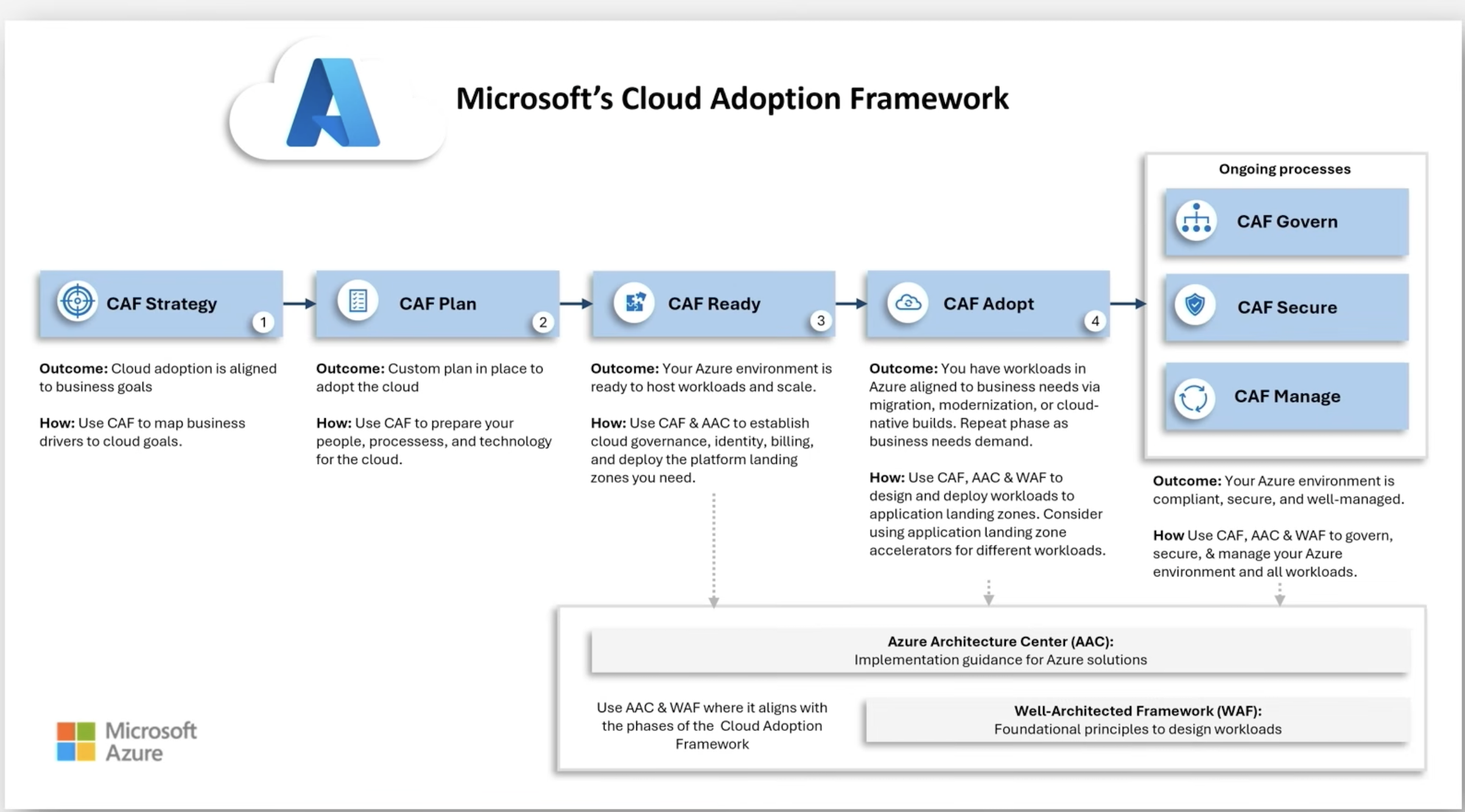Screen dimensions: 1465x812
Task: Click the 'Microsoft Azure' wordmark text
Action: pyautogui.click(x=151, y=741)
